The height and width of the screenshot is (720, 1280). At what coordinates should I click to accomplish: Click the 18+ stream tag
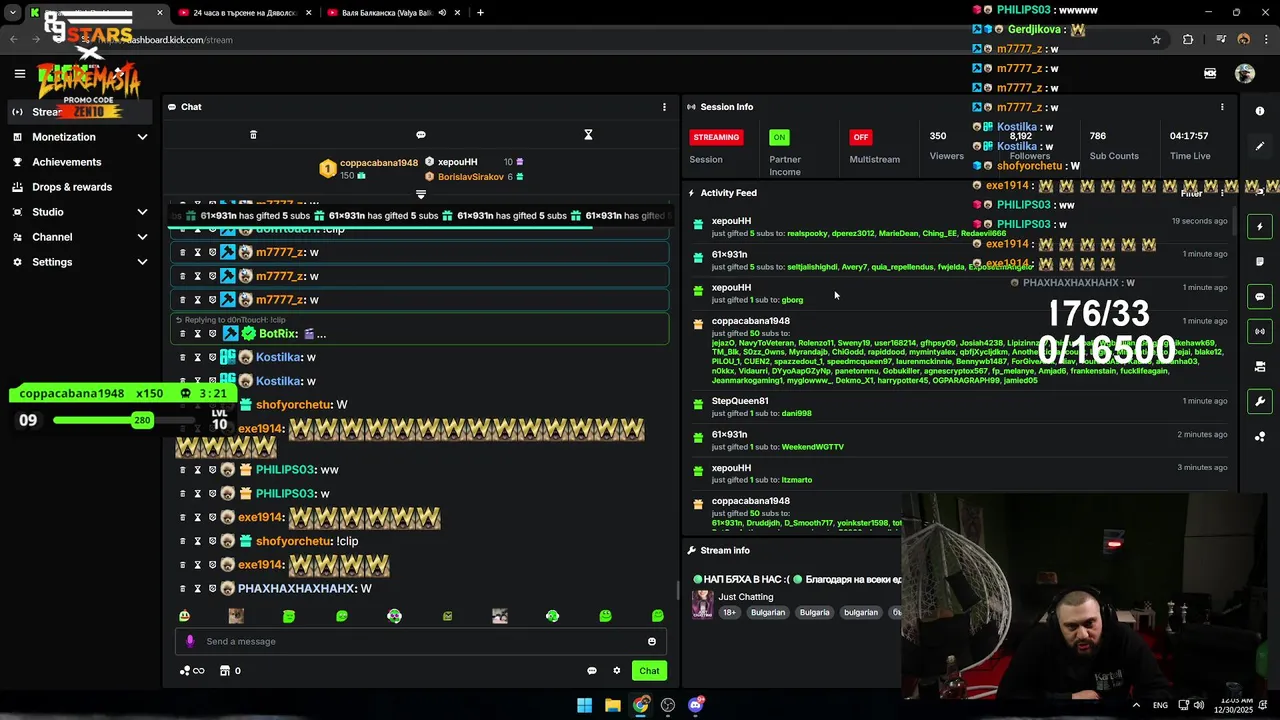[x=729, y=612]
